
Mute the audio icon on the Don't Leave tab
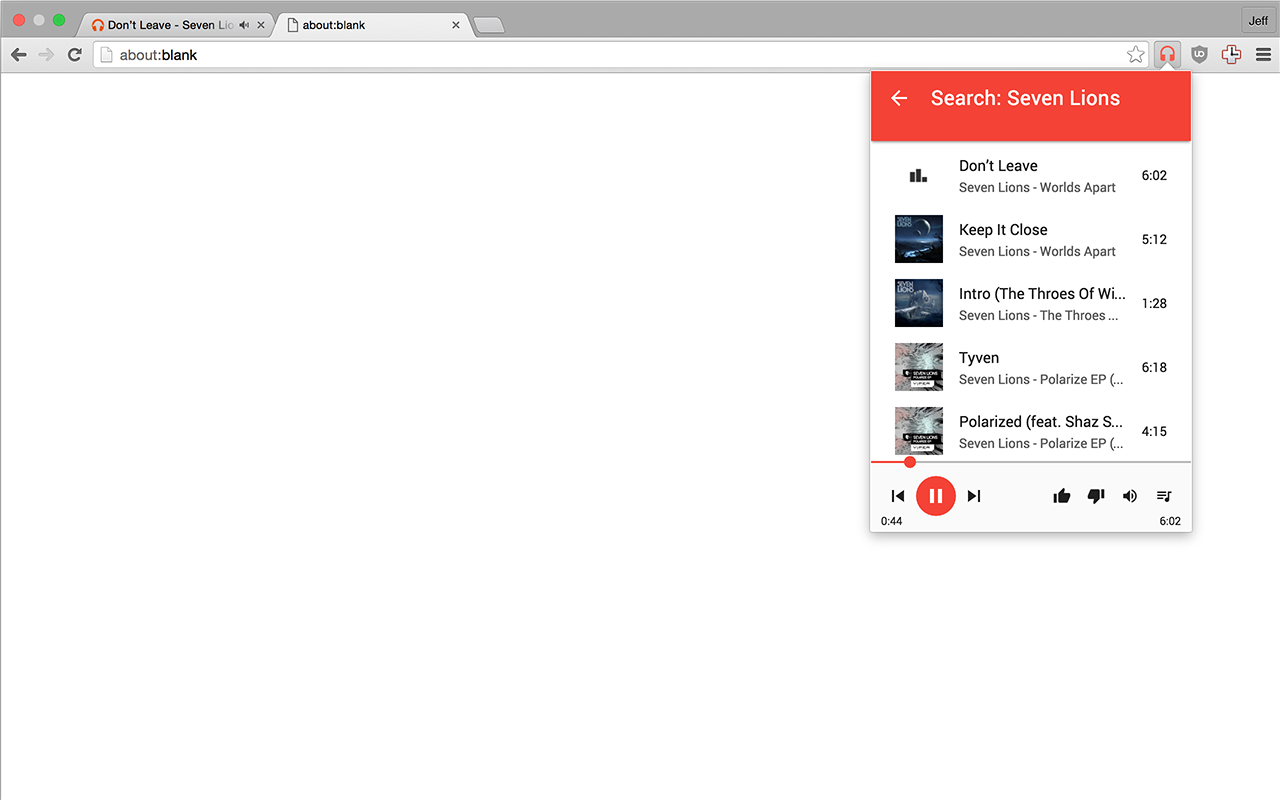244,25
